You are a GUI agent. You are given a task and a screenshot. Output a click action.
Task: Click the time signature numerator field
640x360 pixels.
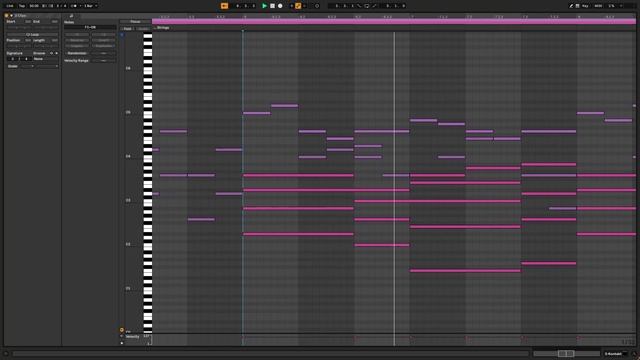tap(58, 6)
